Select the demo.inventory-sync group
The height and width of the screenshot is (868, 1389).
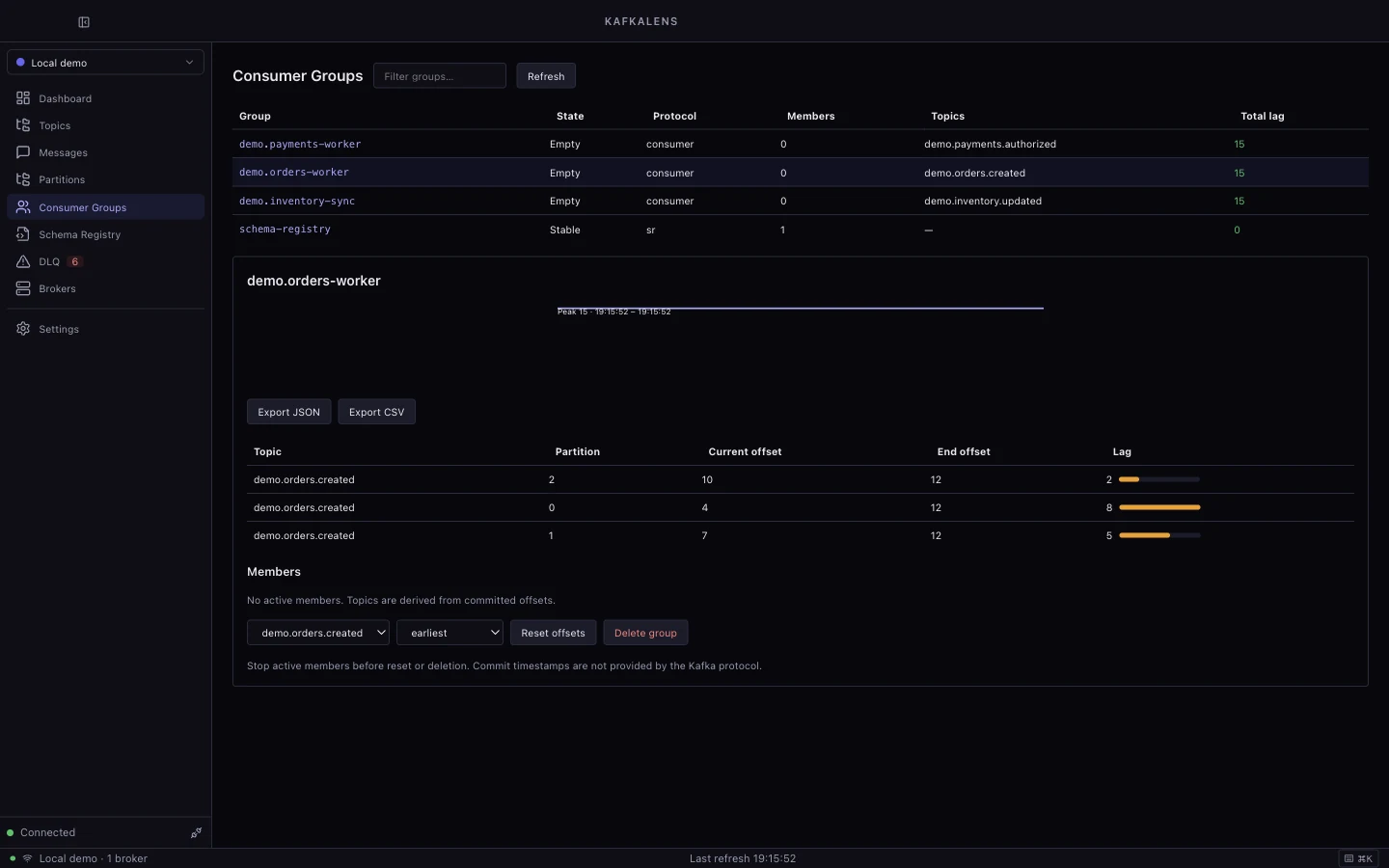[297, 201]
